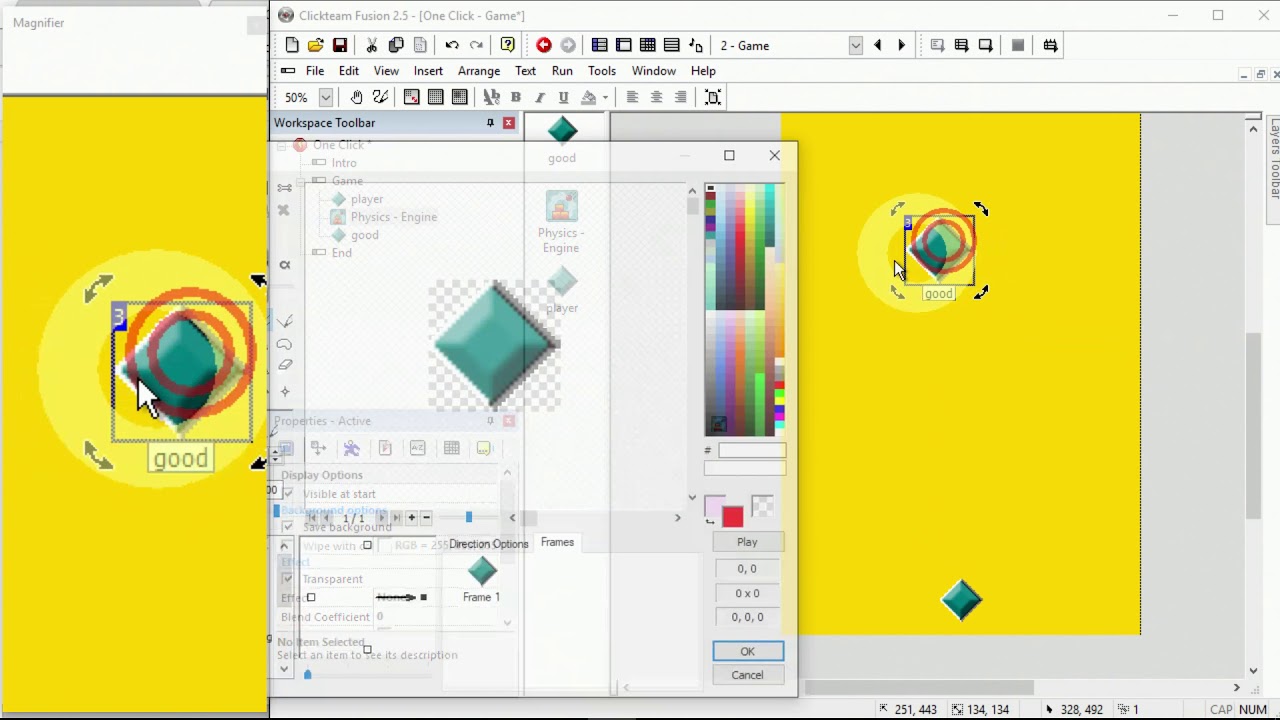1280x720 pixels.
Task: Switch to the Frames tab
Action: click(x=557, y=542)
